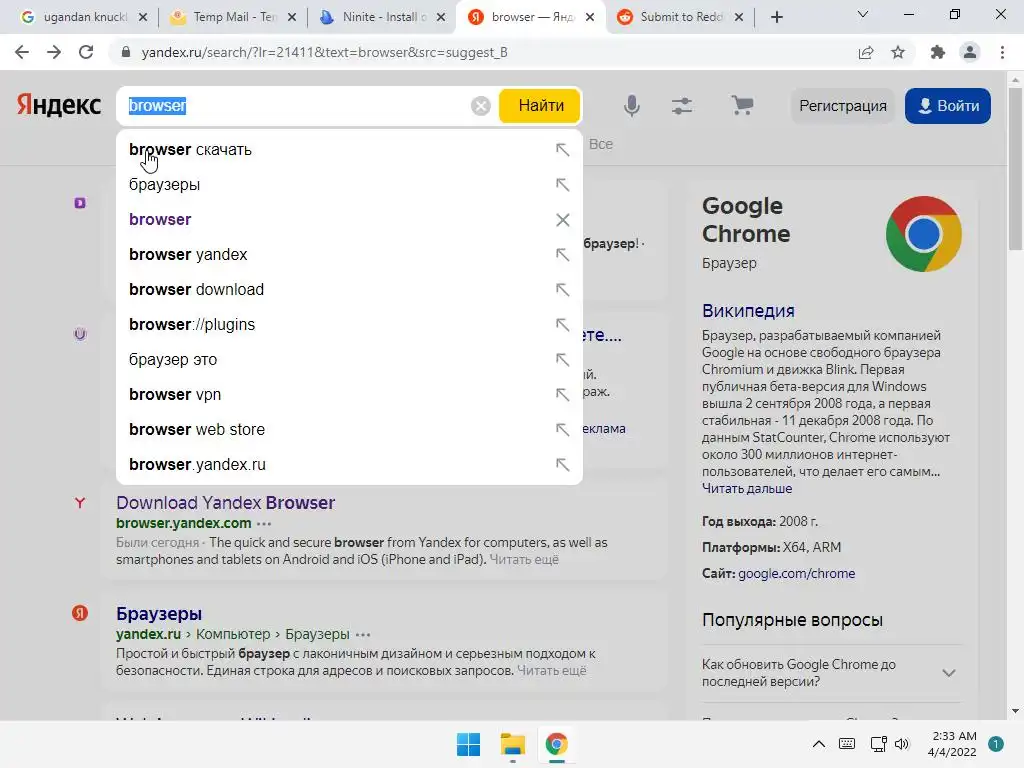
Task: Insert 'browser.yandex.ru' suggestion using arrow icon
Action: click(x=562, y=464)
